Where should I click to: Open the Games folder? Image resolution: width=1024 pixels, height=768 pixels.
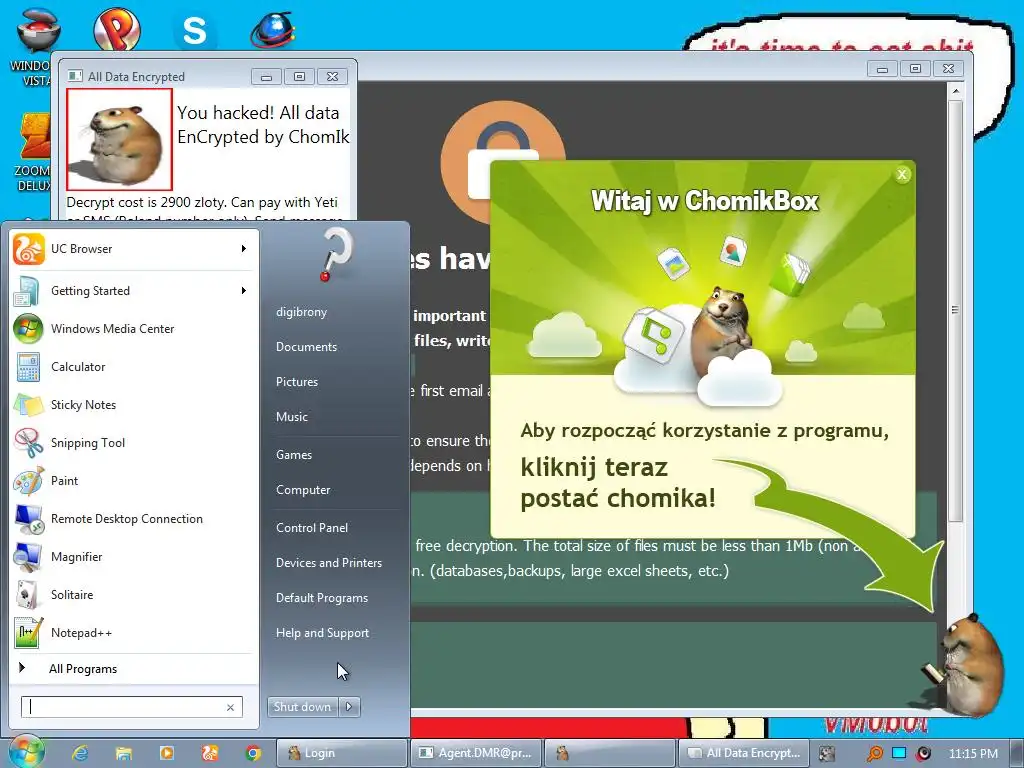[293, 455]
